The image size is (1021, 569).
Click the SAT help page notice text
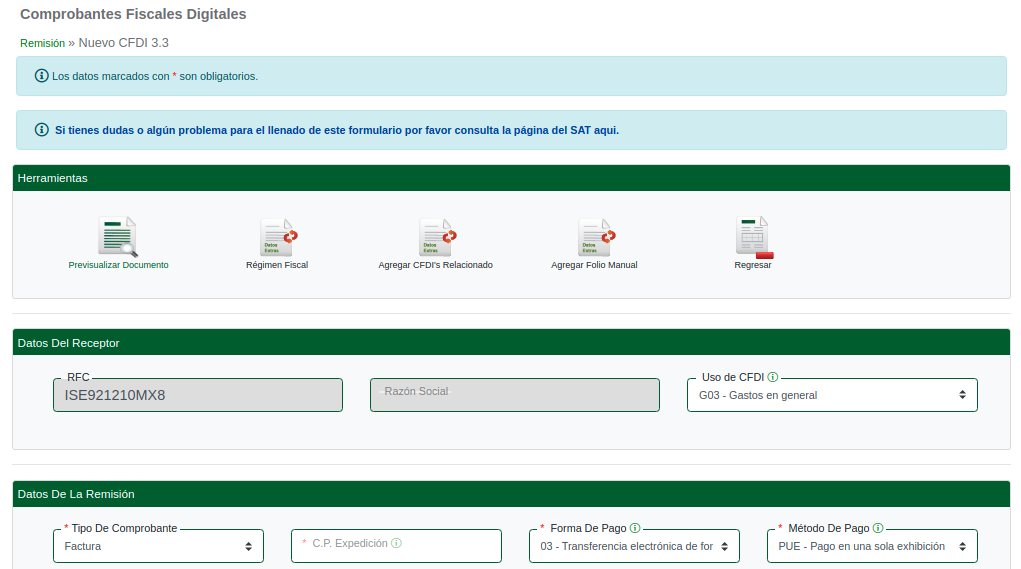[337, 130]
